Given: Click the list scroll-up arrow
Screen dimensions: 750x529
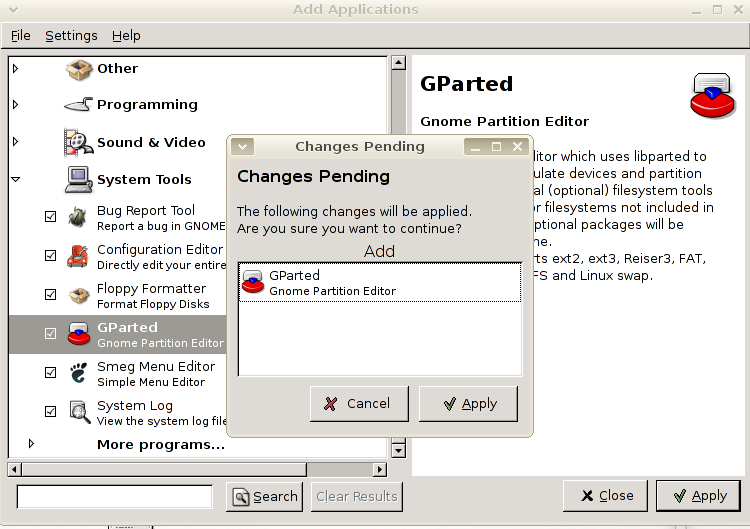Looking at the screenshot, I should (398, 63).
